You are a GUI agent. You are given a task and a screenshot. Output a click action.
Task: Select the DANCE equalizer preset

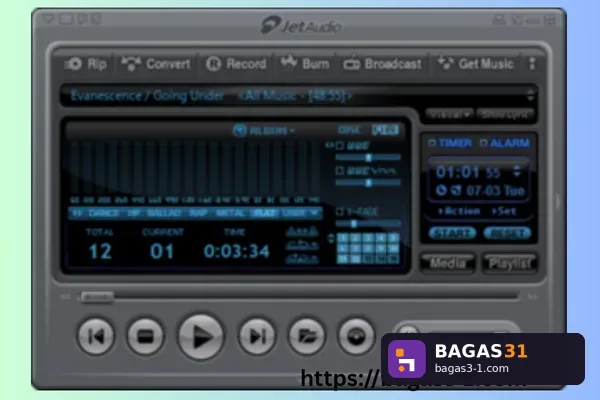click(x=103, y=213)
